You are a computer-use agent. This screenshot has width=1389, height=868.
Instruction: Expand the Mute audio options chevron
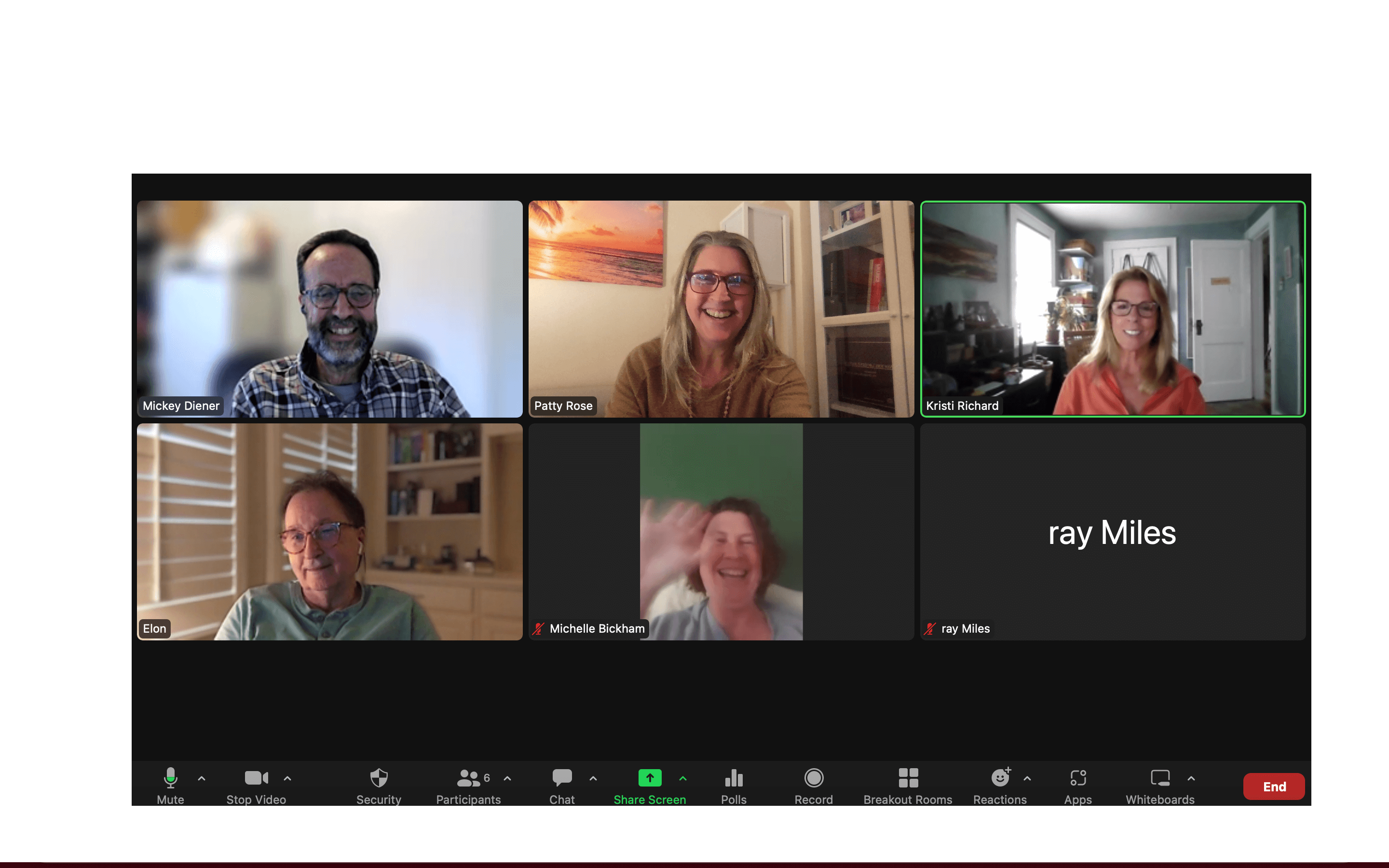tap(200, 781)
